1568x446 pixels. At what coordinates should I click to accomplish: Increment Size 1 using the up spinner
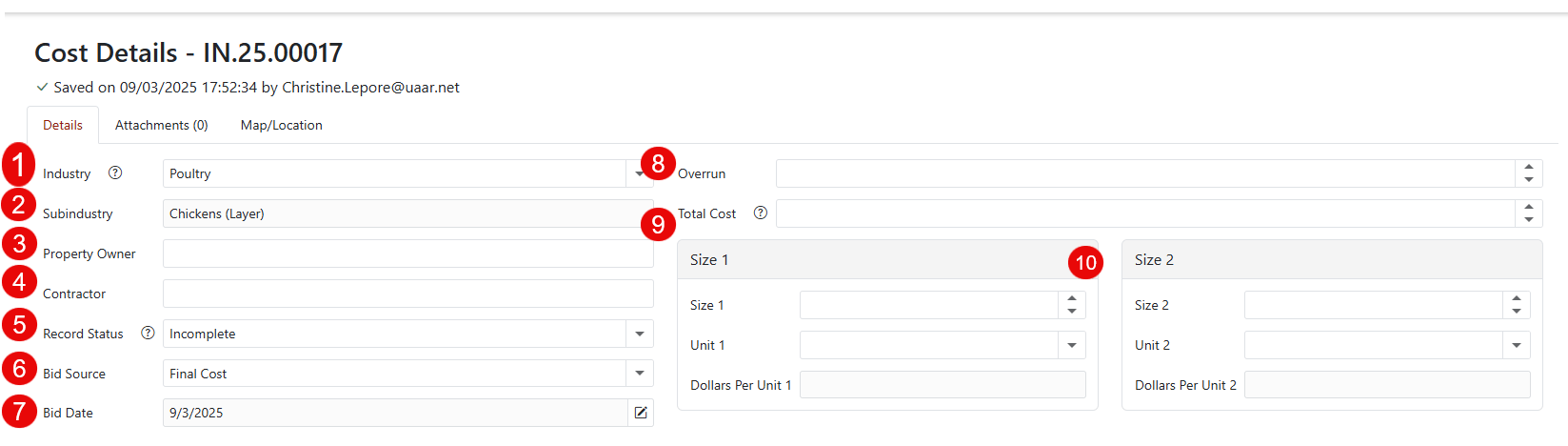[x=1072, y=299]
